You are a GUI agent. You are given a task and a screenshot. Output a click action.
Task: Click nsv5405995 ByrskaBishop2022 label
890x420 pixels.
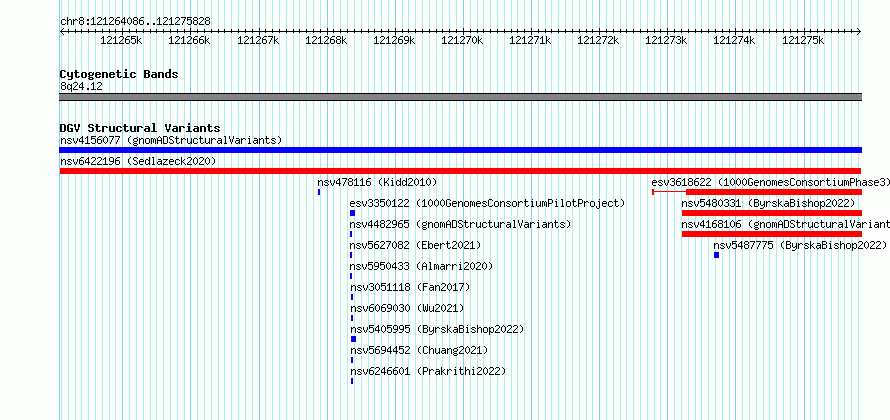436,329
